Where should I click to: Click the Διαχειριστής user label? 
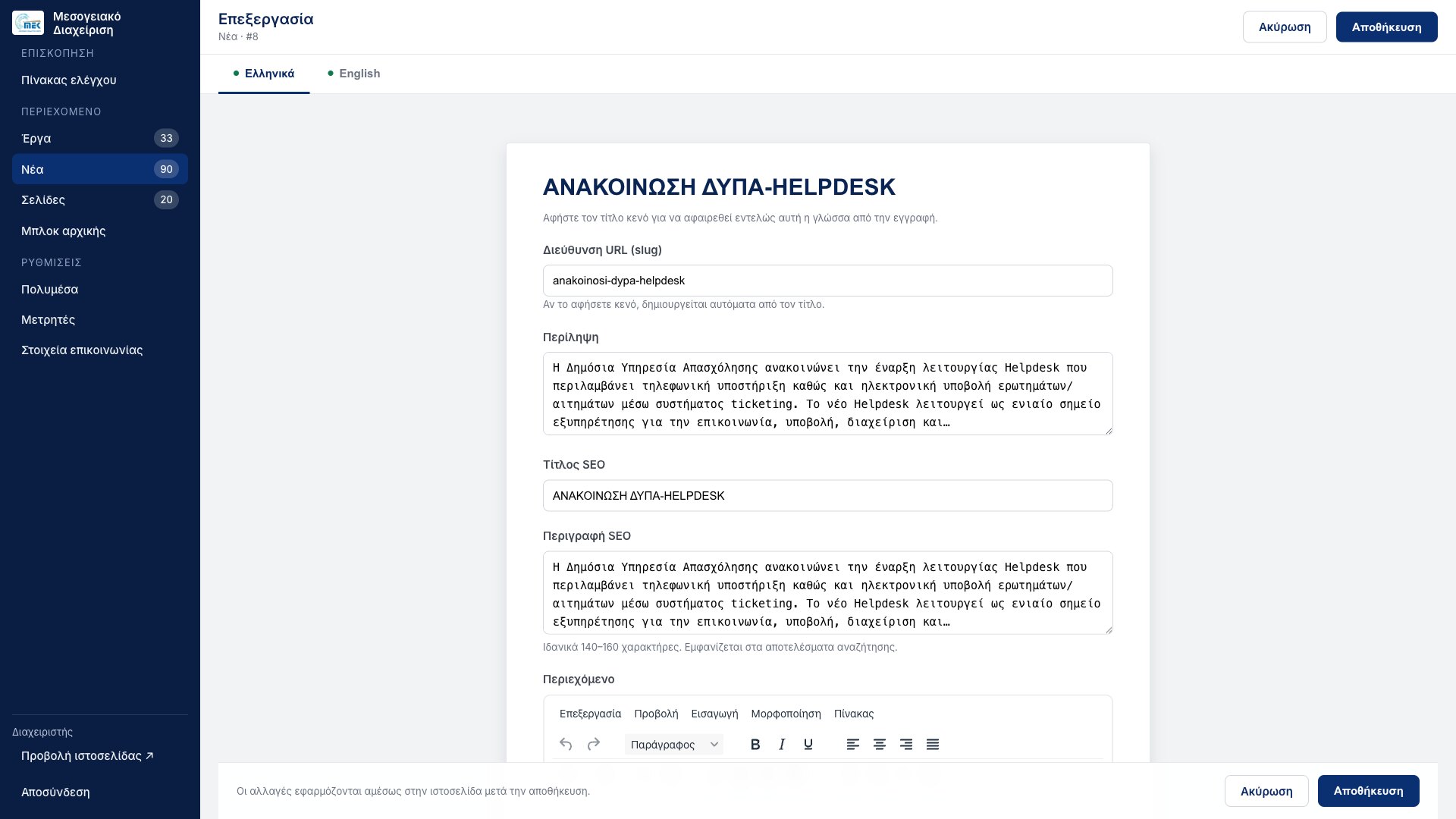(x=42, y=732)
